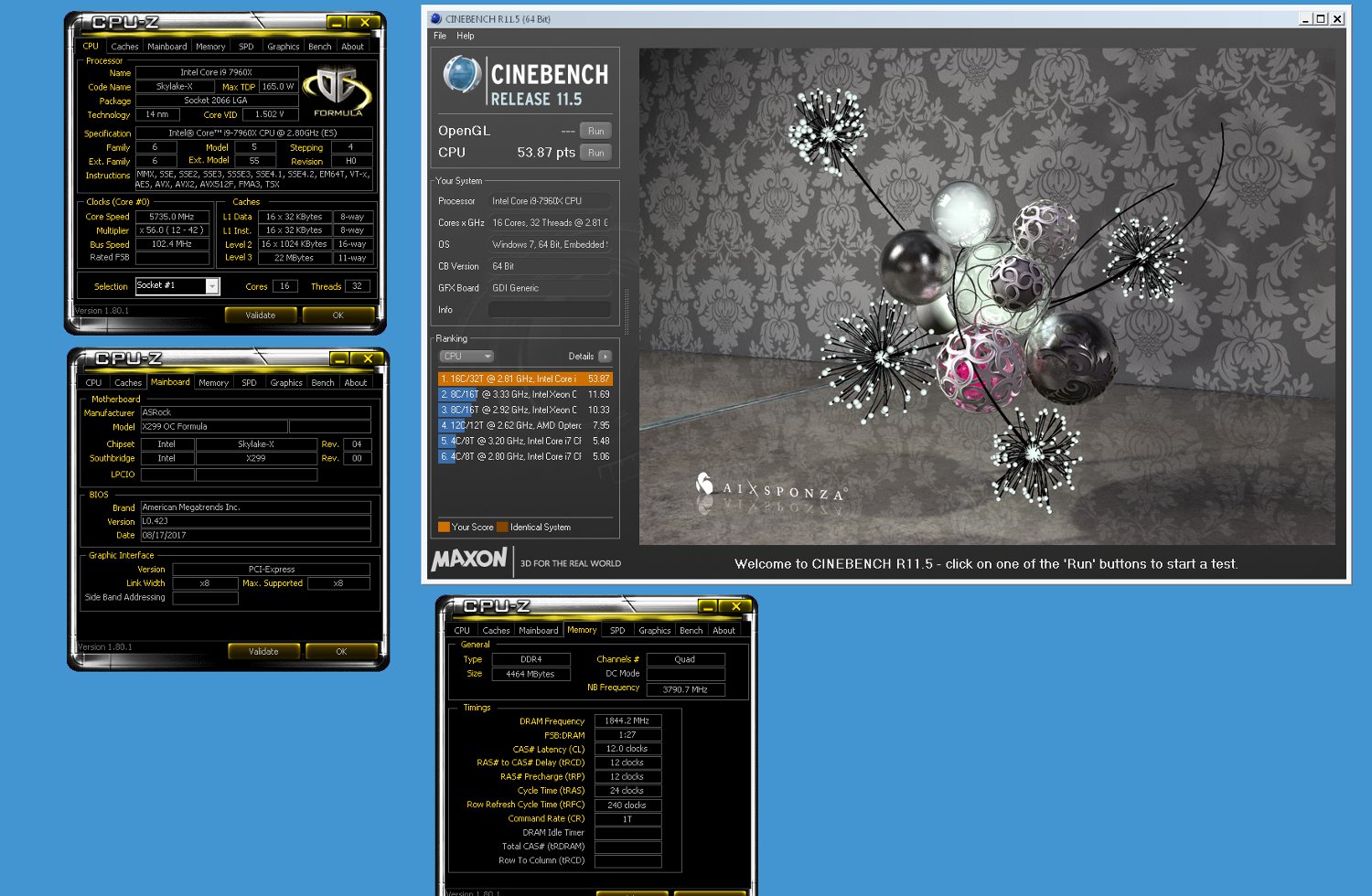The height and width of the screenshot is (896, 1372).
Task: Open Bench tab in Mainboard CPU-Z window
Action: tap(323, 383)
